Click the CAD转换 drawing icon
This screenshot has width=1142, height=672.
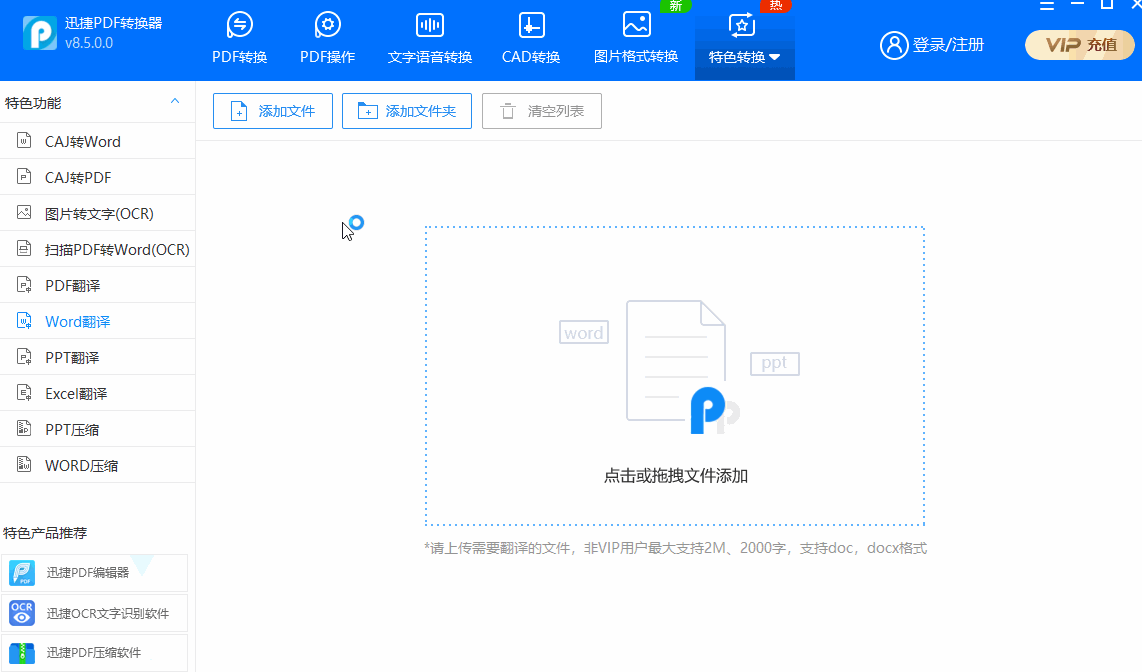coord(531,25)
